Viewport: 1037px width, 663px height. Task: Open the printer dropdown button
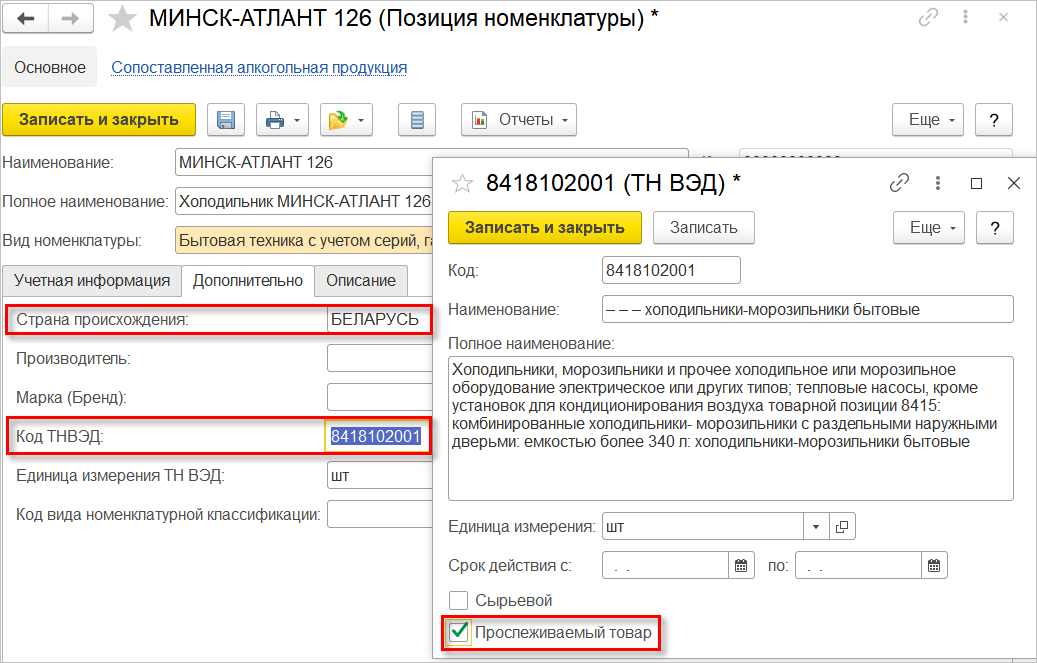[282, 120]
